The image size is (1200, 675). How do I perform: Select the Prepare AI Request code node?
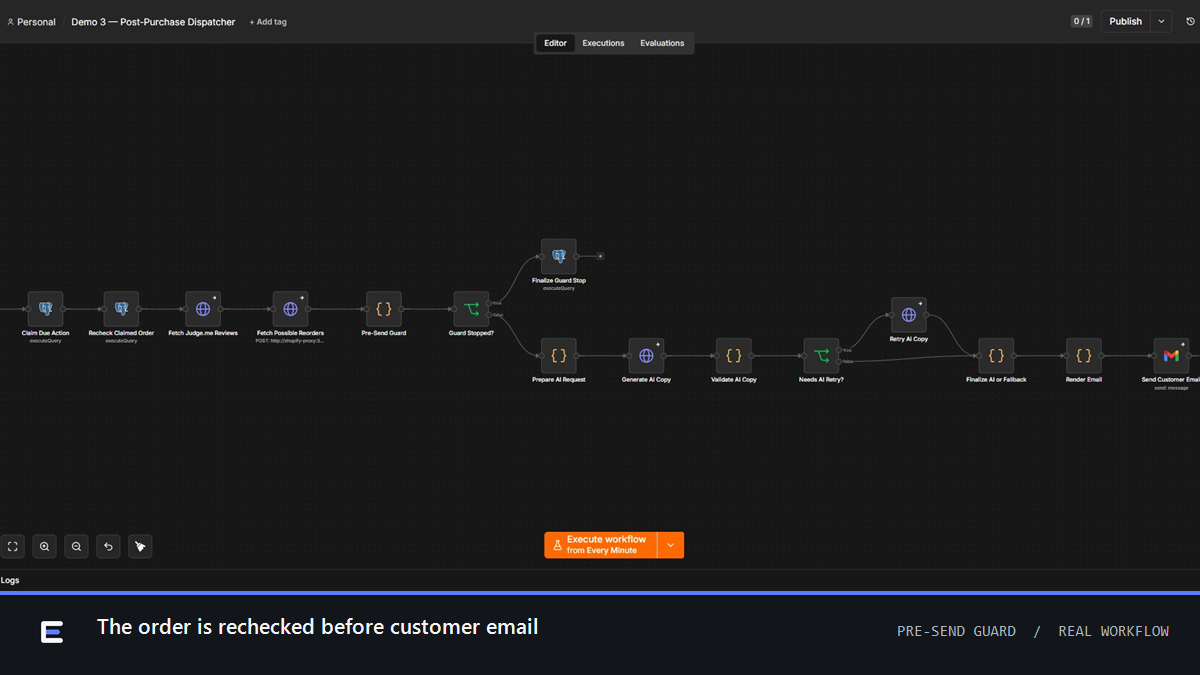[x=559, y=356]
